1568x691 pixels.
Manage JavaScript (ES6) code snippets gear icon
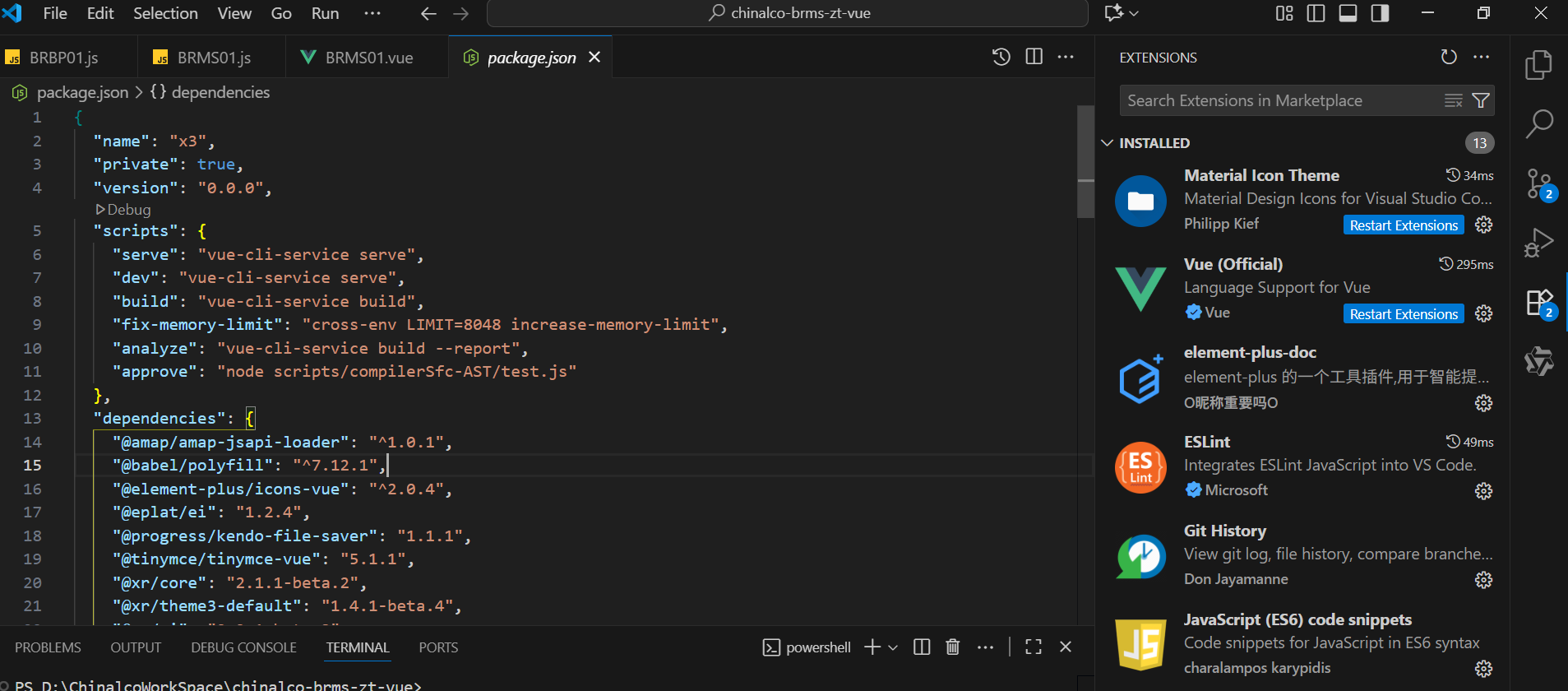coord(1483,669)
